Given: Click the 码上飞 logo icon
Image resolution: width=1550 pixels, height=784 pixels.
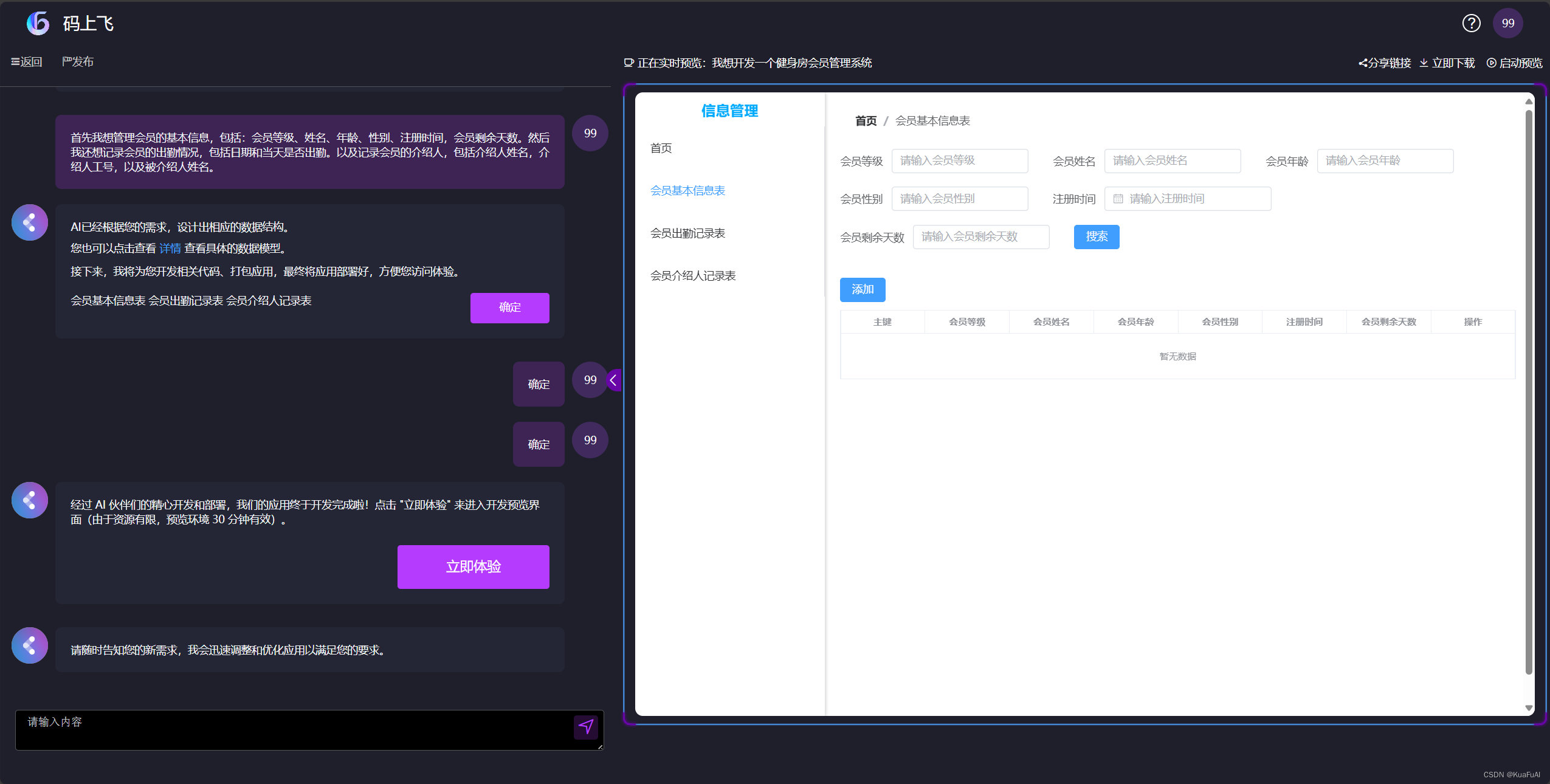Looking at the screenshot, I should pyautogui.click(x=38, y=24).
